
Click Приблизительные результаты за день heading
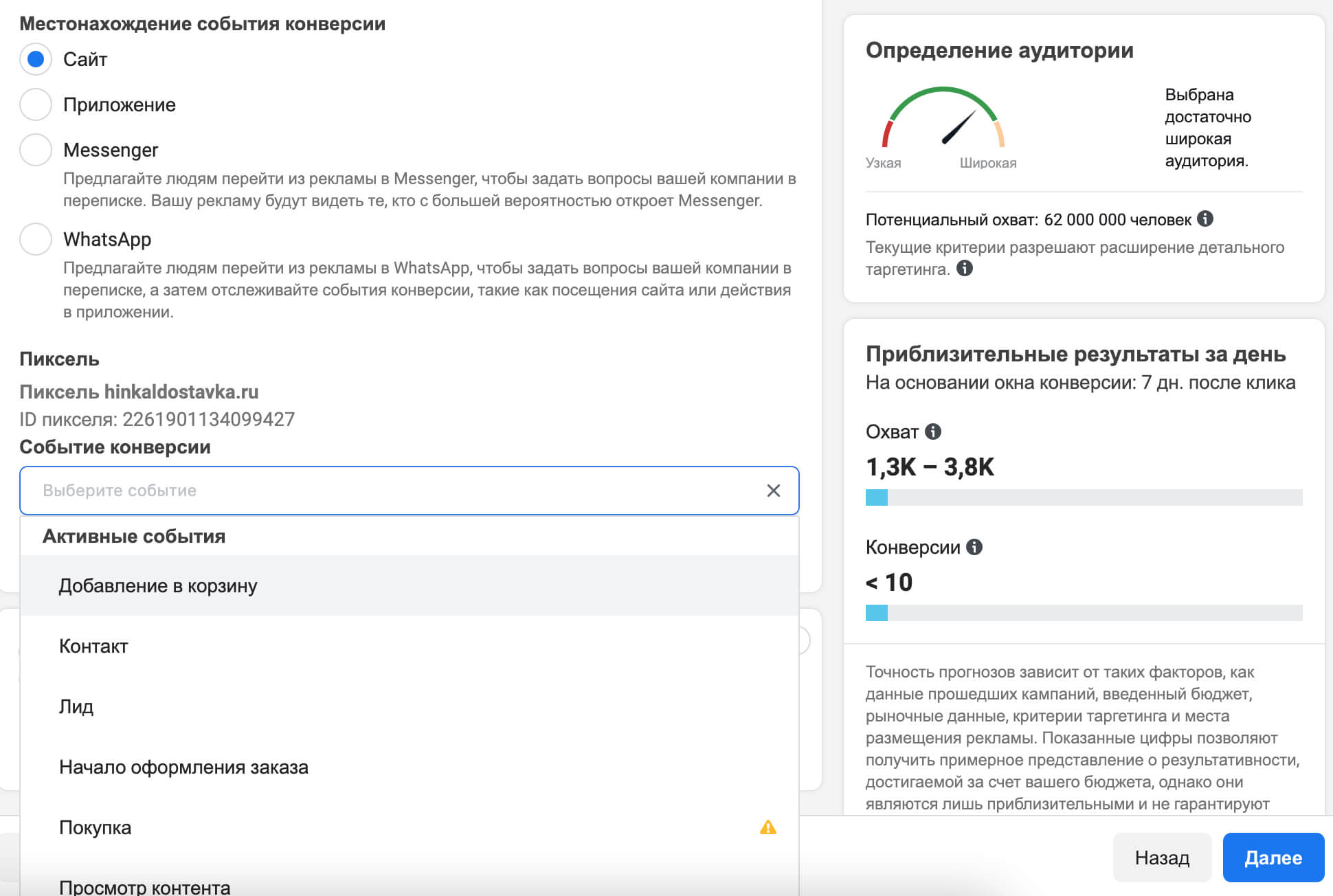click(1076, 354)
